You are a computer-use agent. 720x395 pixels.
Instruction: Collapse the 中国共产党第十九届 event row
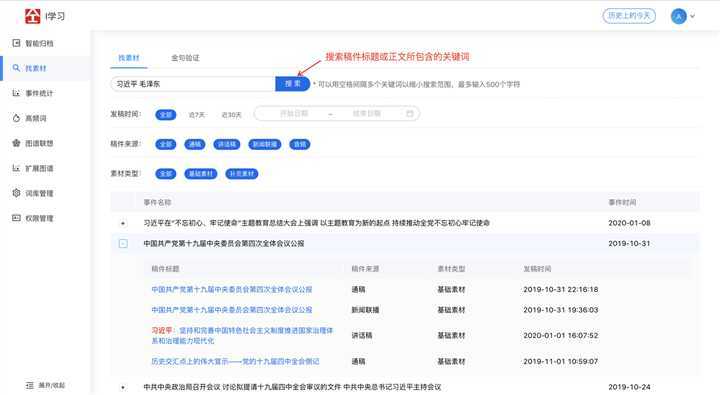pyautogui.click(x=123, y=243)
